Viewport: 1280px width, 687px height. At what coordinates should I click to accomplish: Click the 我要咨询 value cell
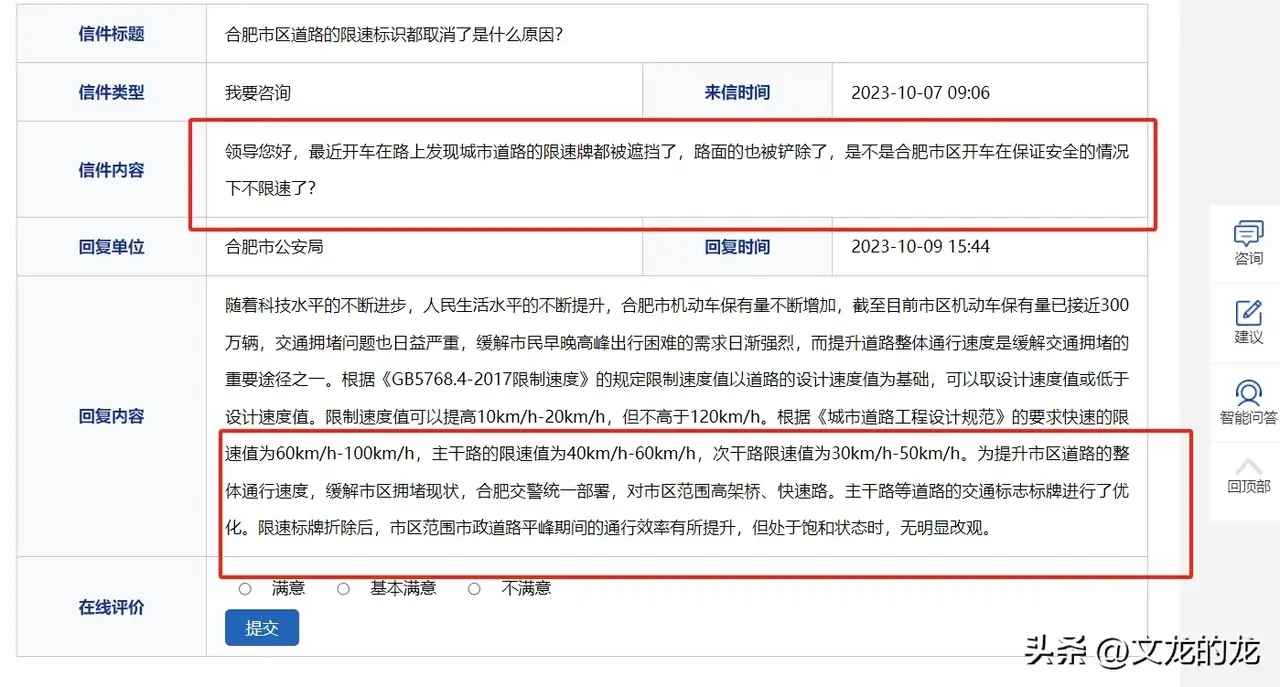(424, 92)
